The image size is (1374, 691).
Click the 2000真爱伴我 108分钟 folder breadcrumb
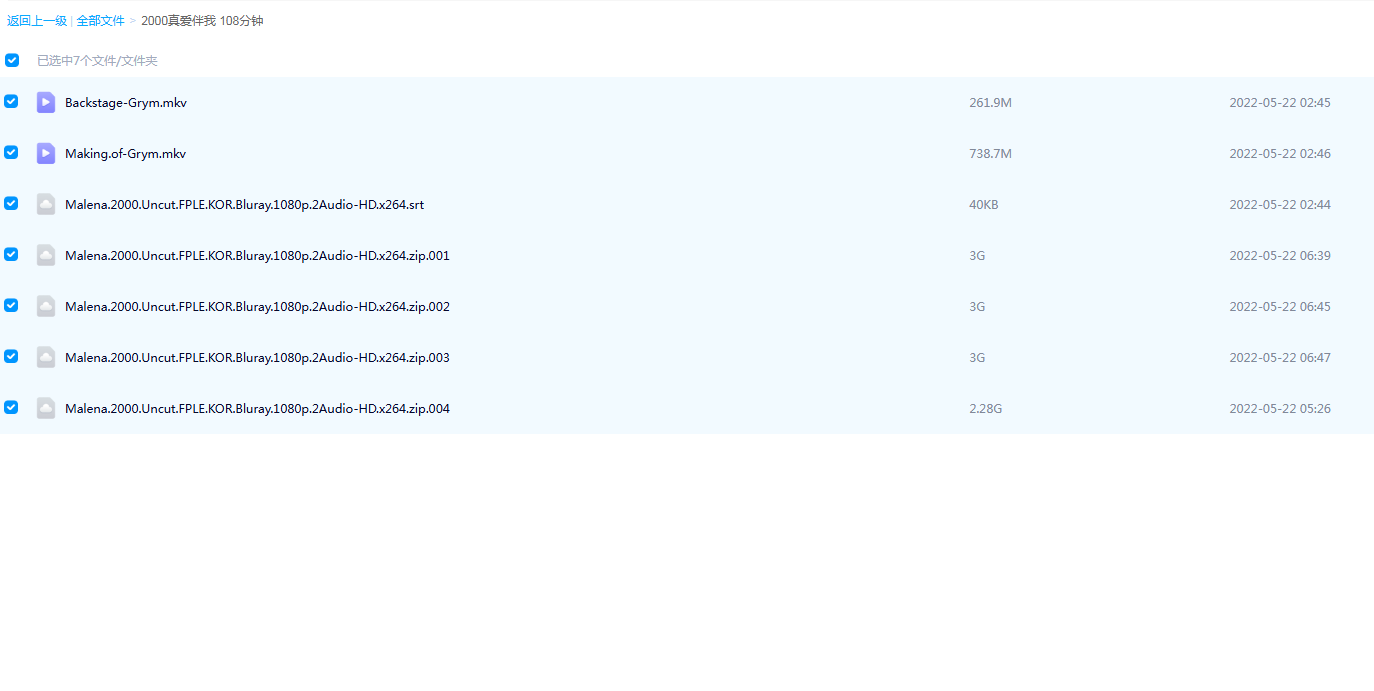point(202,21)
